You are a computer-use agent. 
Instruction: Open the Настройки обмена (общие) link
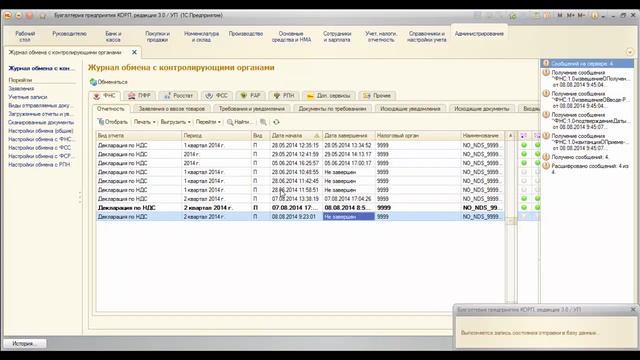click(41, 131)
